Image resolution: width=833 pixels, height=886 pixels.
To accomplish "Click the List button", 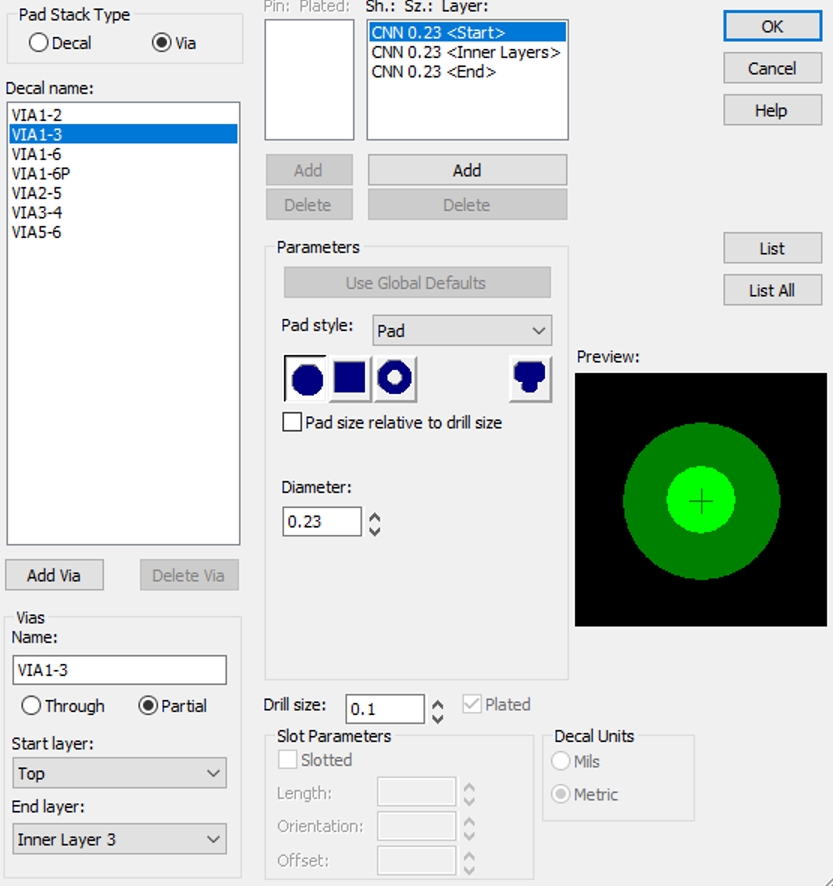I will pyautogui.click(x=773, y=248).
